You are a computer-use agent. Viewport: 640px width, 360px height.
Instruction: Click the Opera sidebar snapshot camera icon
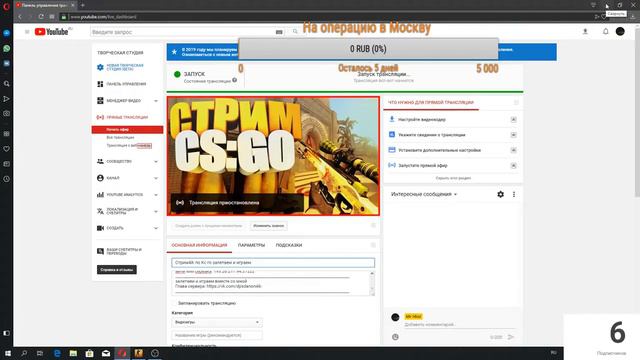point(7,114)
